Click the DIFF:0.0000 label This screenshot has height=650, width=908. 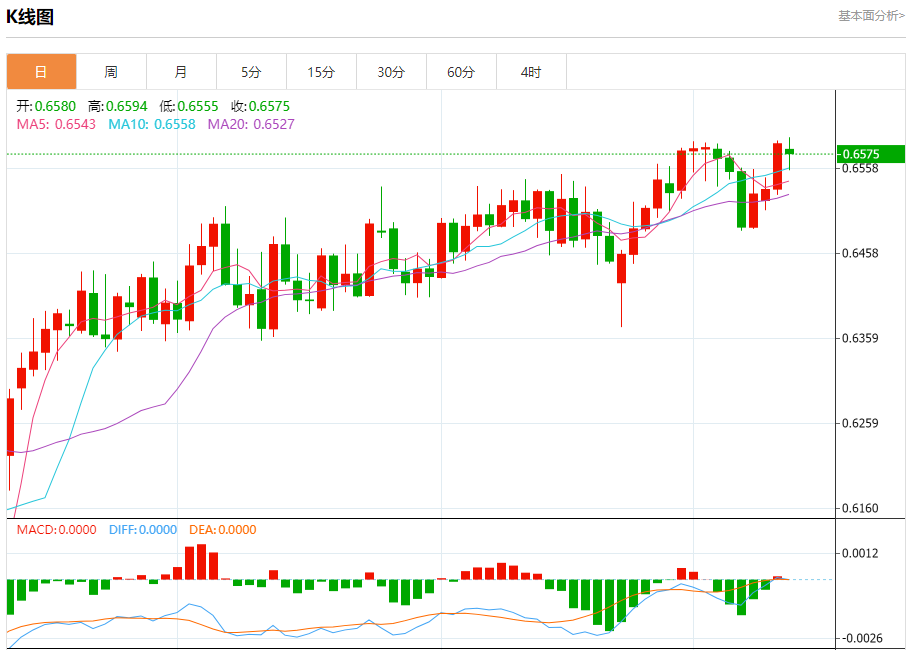click(x=143, y=530)
